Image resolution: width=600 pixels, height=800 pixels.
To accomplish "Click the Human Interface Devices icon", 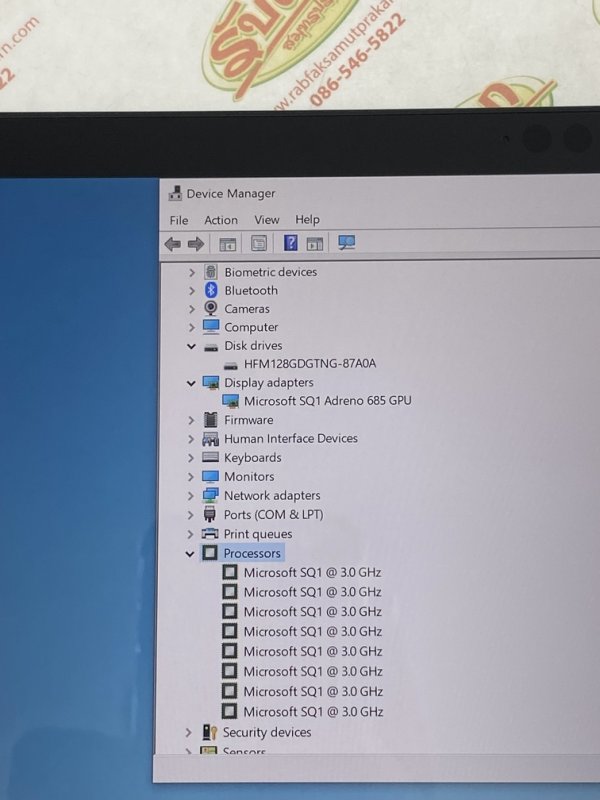I will (210, 439).
